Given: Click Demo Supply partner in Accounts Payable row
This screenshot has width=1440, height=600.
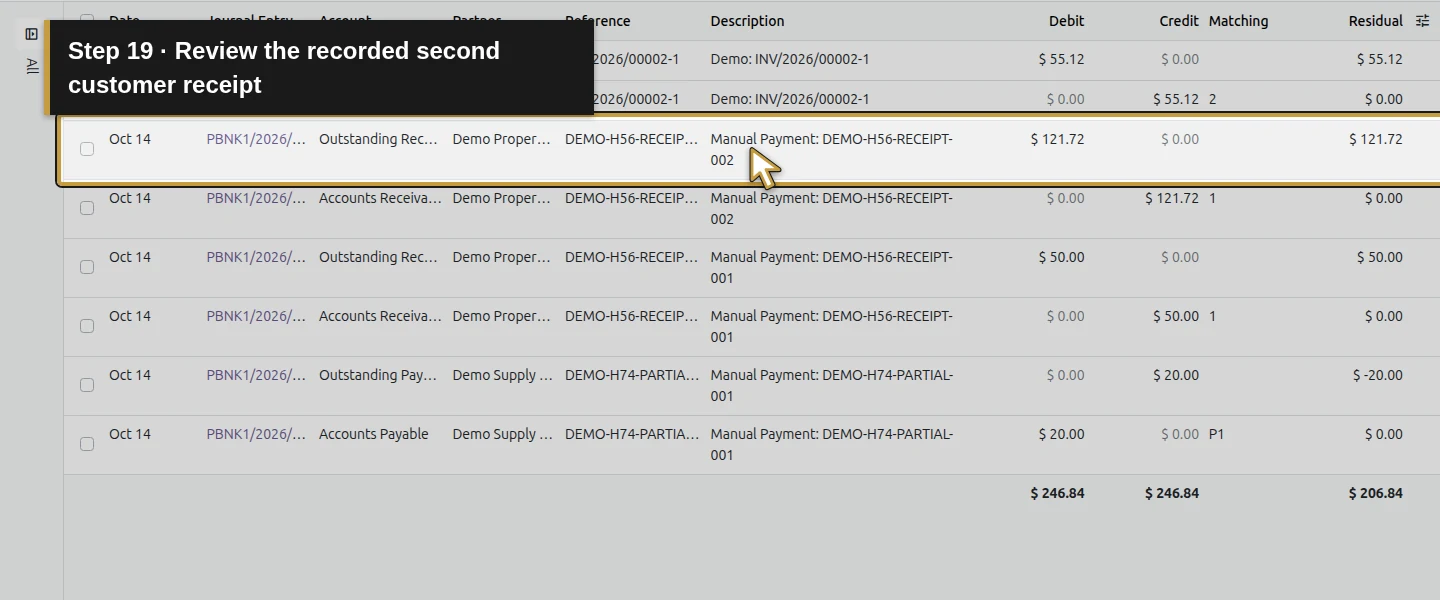Looking at the screenshot, I should [502, 434].
